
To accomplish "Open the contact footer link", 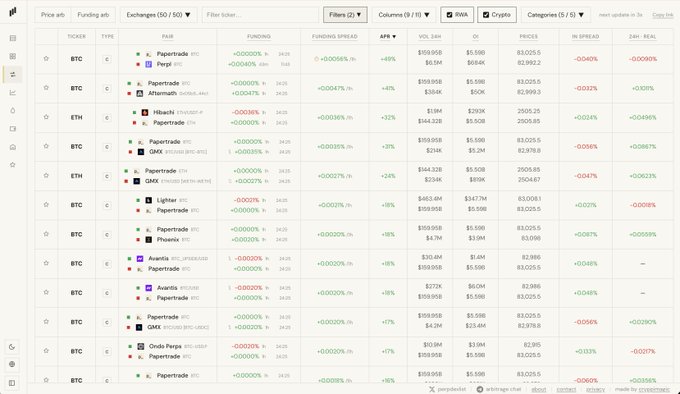I will point(566,389).
